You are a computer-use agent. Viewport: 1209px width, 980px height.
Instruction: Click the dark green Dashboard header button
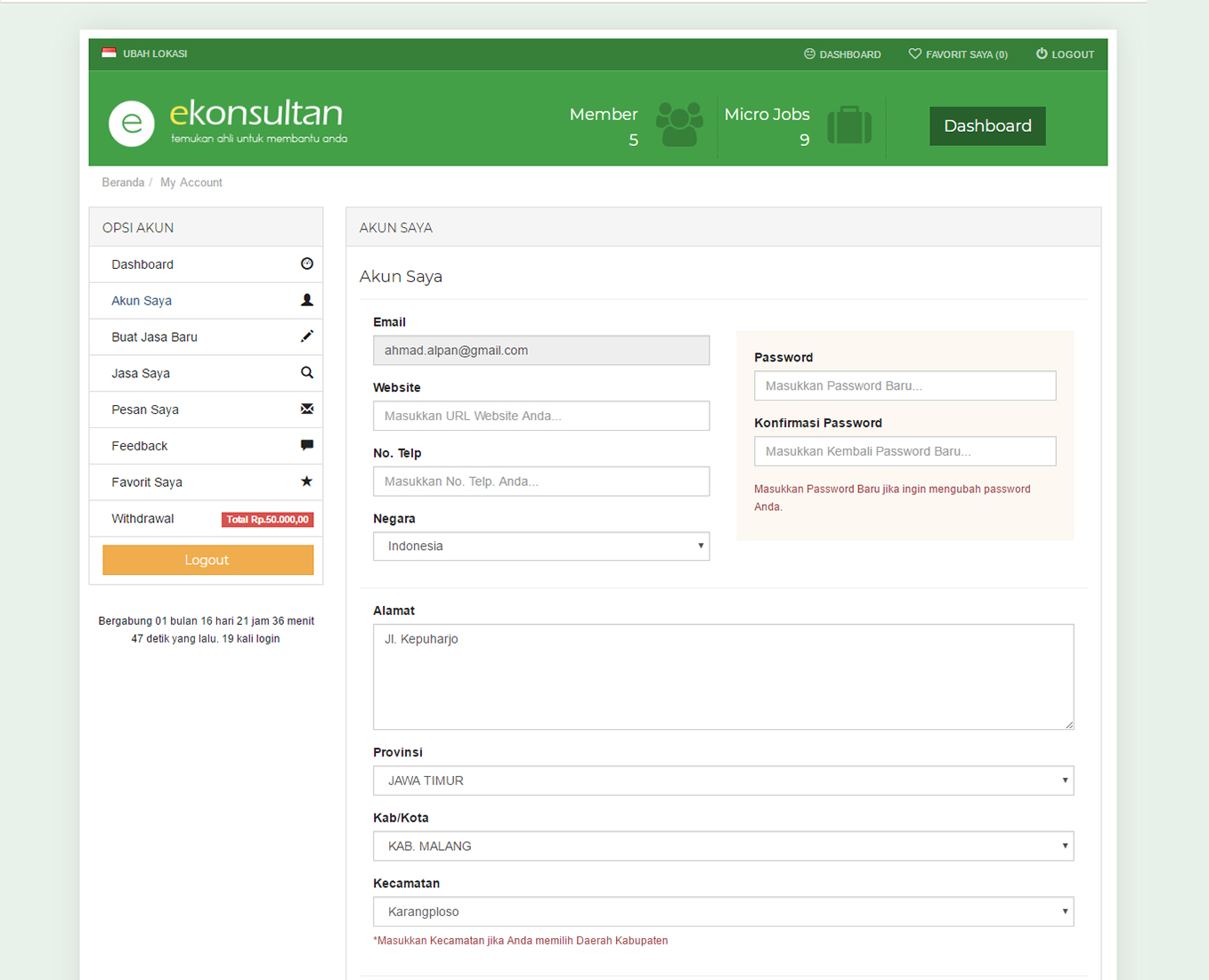pos(987,126)
